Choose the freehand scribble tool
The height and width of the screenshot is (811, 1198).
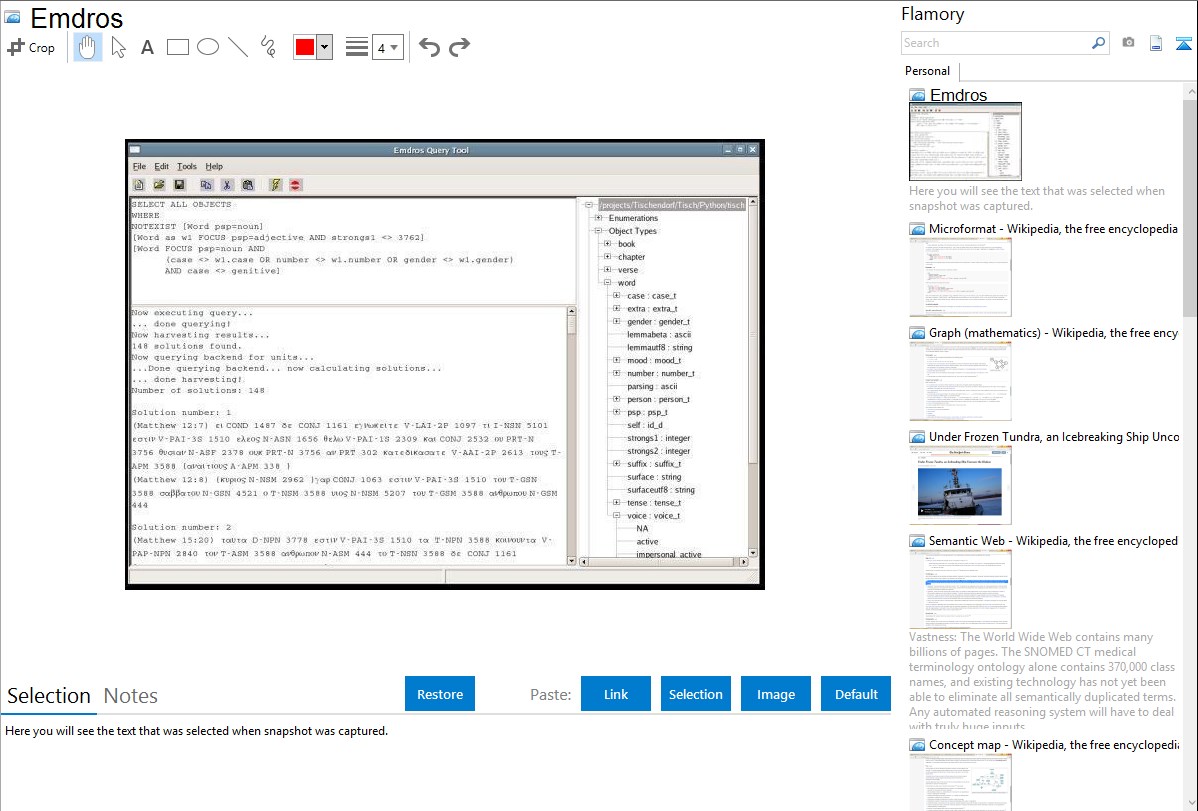(x=268, y=47)
